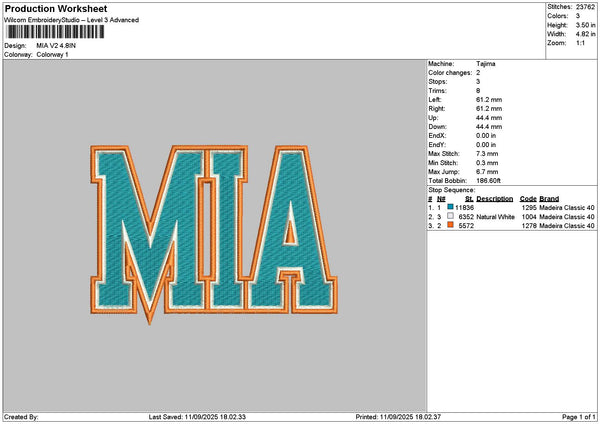Viewport: 600px width, 424px height.
Task: Click the 'Last Saved: 11/09/2025 18.02.33' text
Action: coord(197,417)
